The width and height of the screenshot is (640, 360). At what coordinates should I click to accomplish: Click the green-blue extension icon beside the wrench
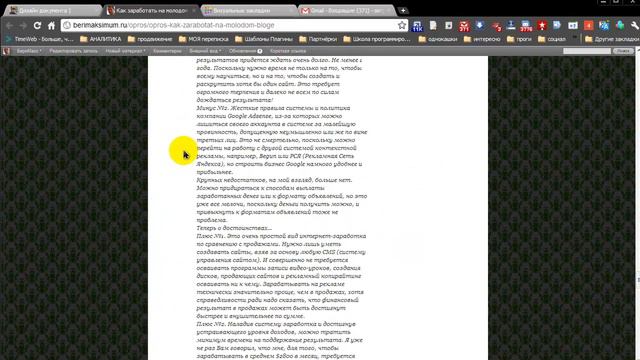(620, 26)
